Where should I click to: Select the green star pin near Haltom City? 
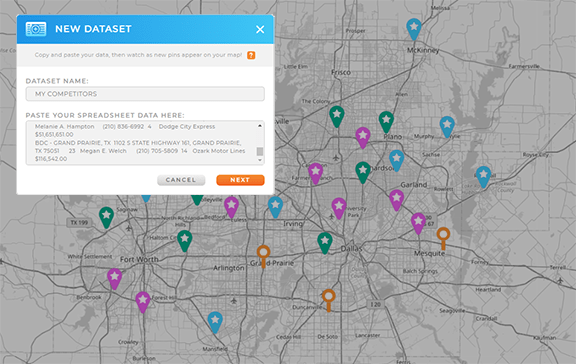coord(184,241)
